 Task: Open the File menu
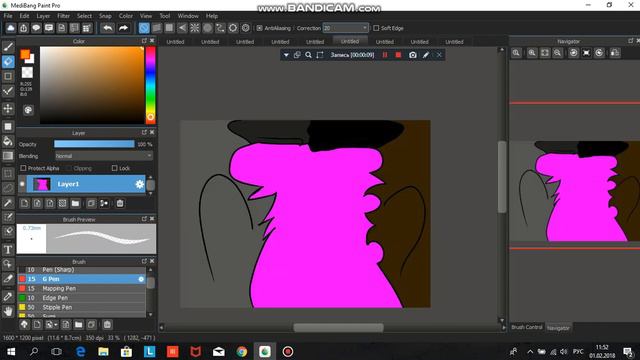[8, 16]
